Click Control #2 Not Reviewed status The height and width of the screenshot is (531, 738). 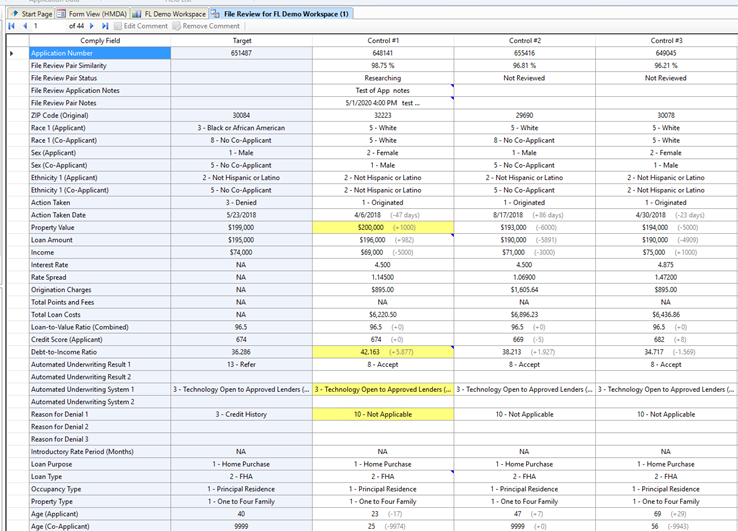[524, 78]
